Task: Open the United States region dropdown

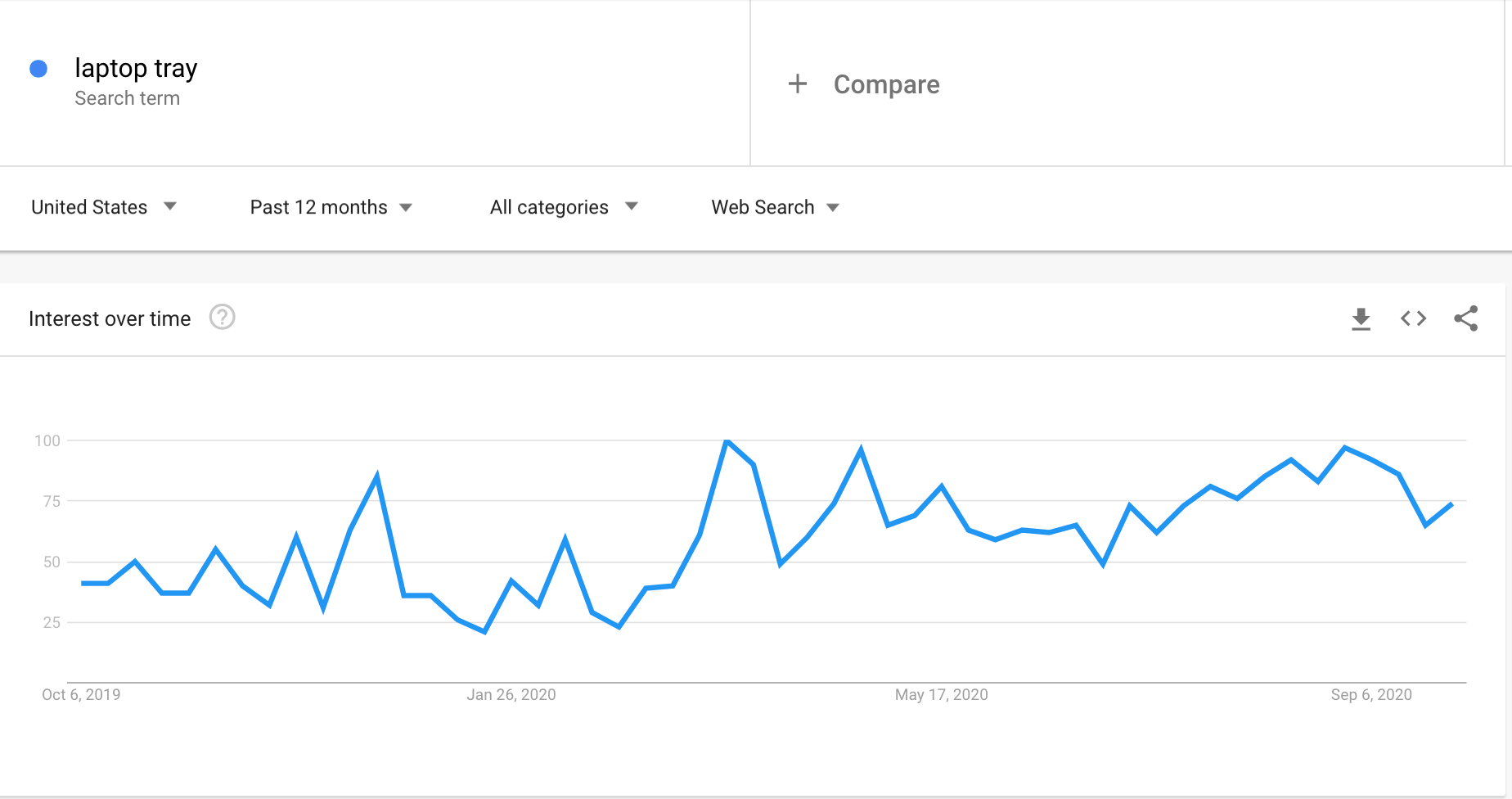Action: (x=103, y=207)
